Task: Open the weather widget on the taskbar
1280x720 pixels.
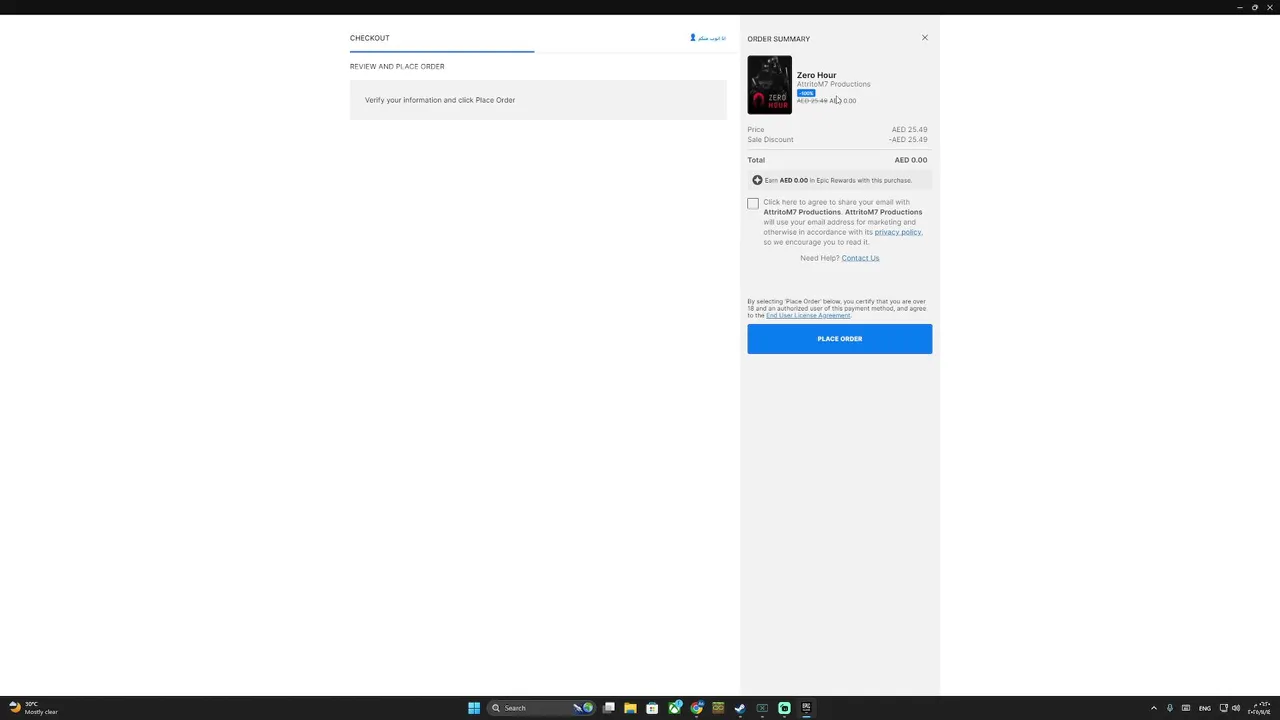Action: (33, 708)
